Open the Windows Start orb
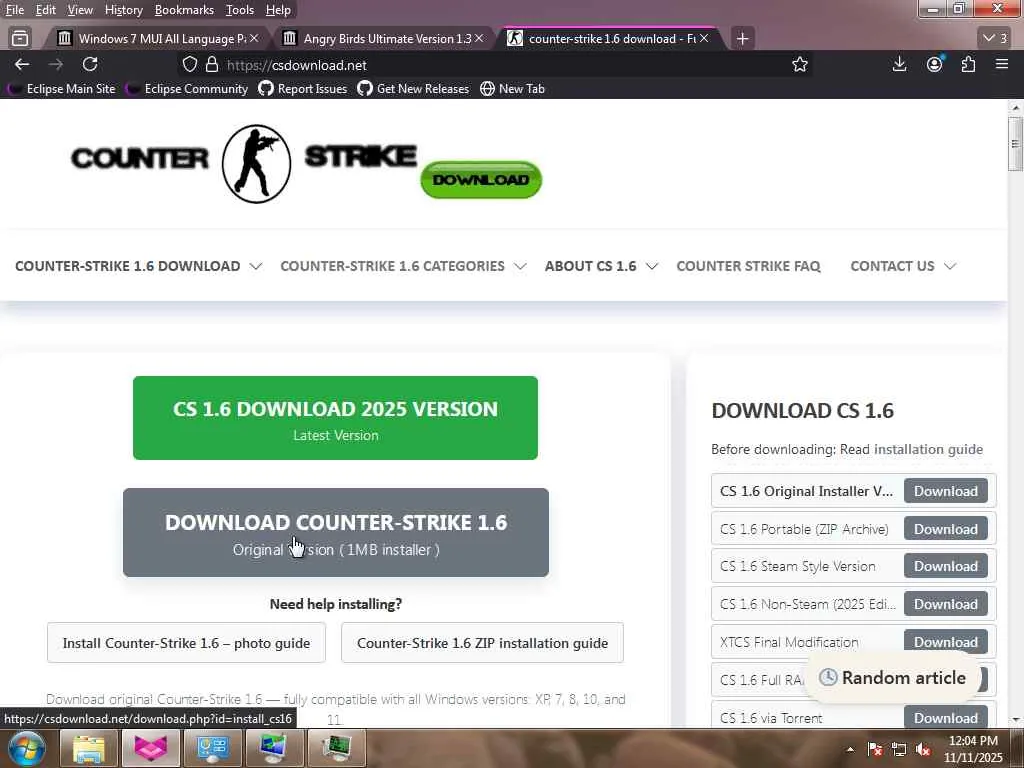This screenshot has height=768, width=1024. [26, 748]
